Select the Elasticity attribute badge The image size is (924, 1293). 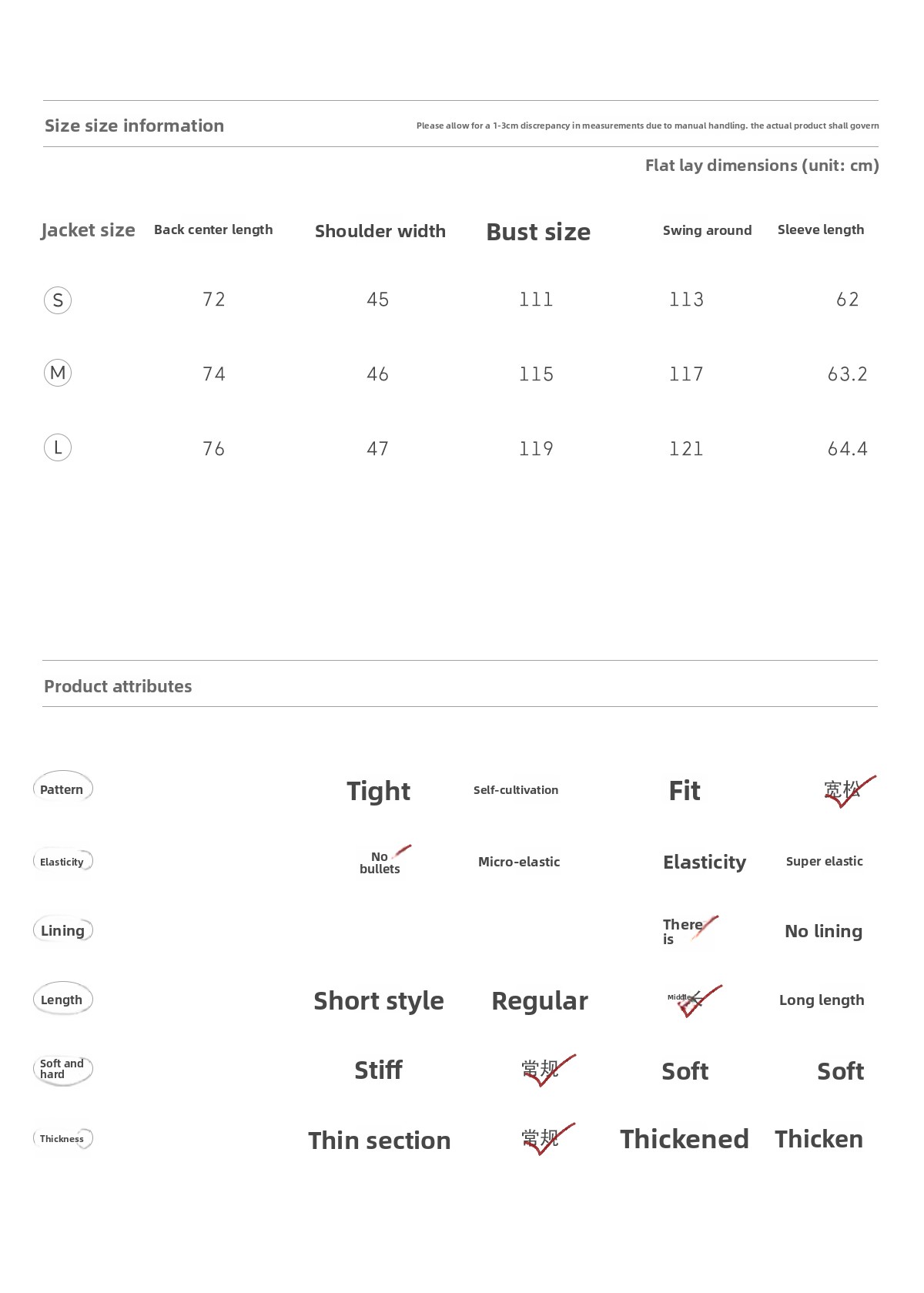pos(62,862)
